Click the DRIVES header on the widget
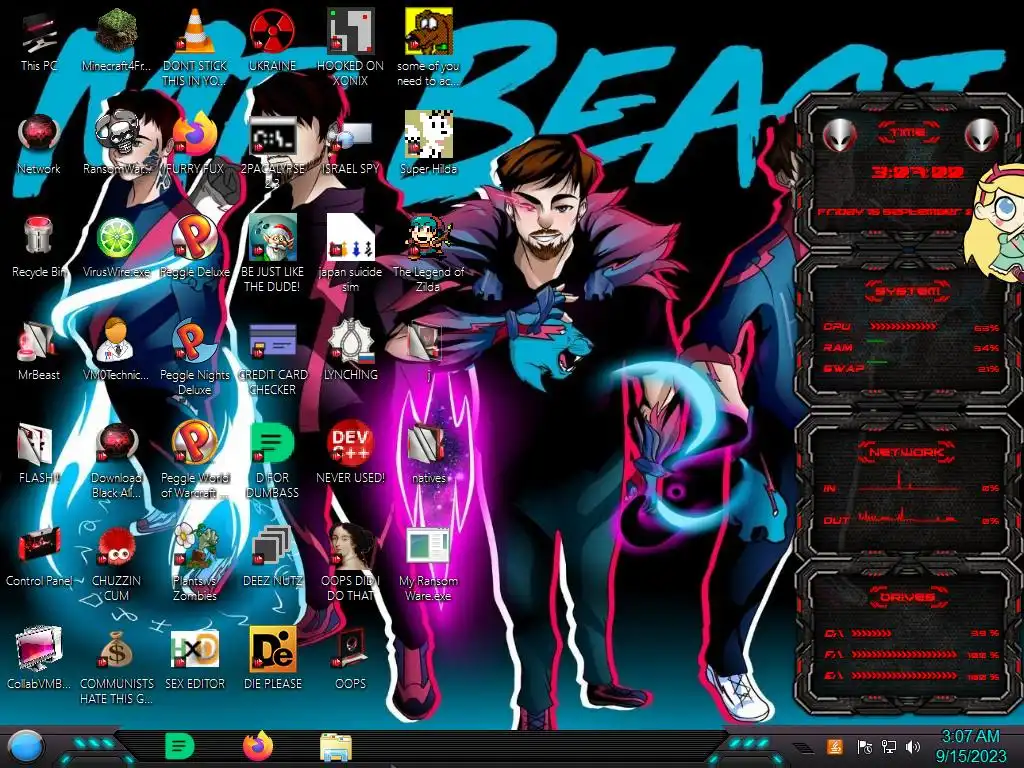 point(908,597)
